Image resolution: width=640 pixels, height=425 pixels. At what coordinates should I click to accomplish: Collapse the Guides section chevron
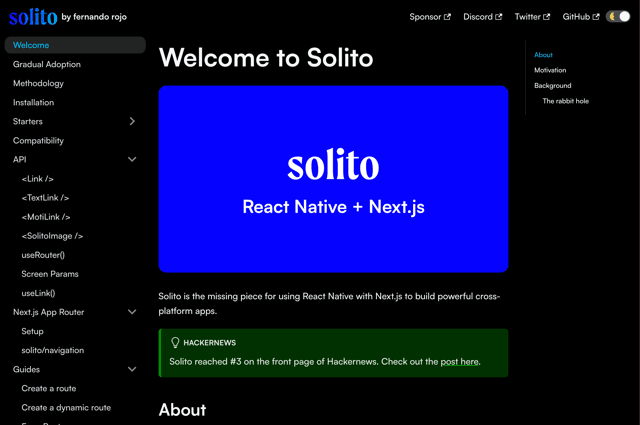(x=132, y=369)
